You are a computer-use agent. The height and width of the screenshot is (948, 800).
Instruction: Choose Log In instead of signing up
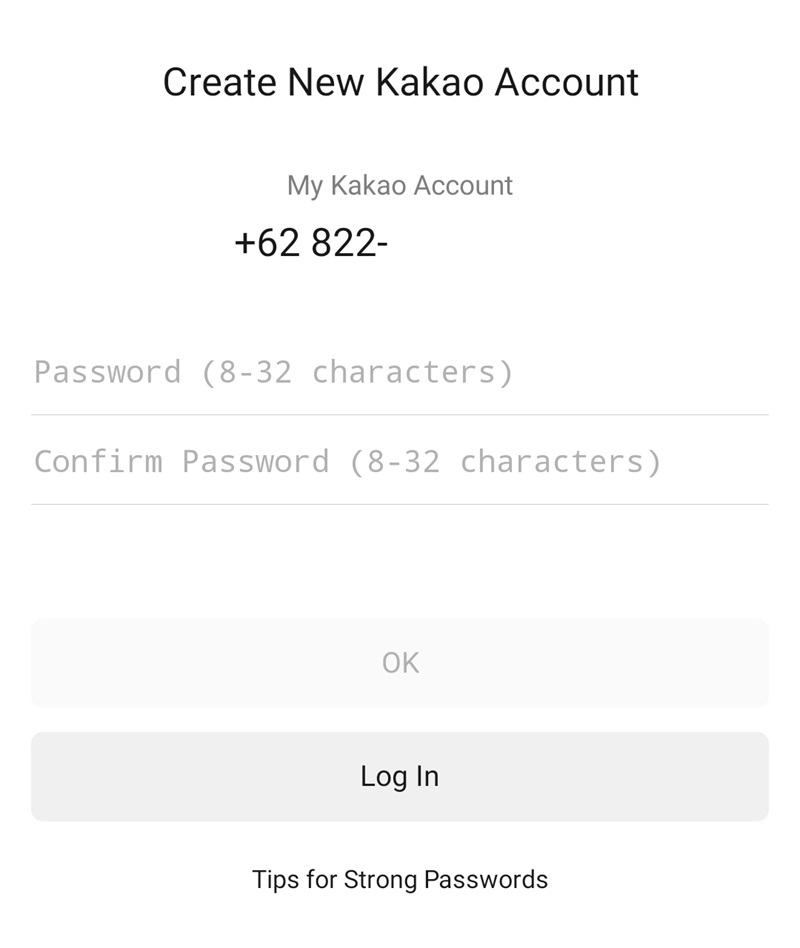(400, 776)
